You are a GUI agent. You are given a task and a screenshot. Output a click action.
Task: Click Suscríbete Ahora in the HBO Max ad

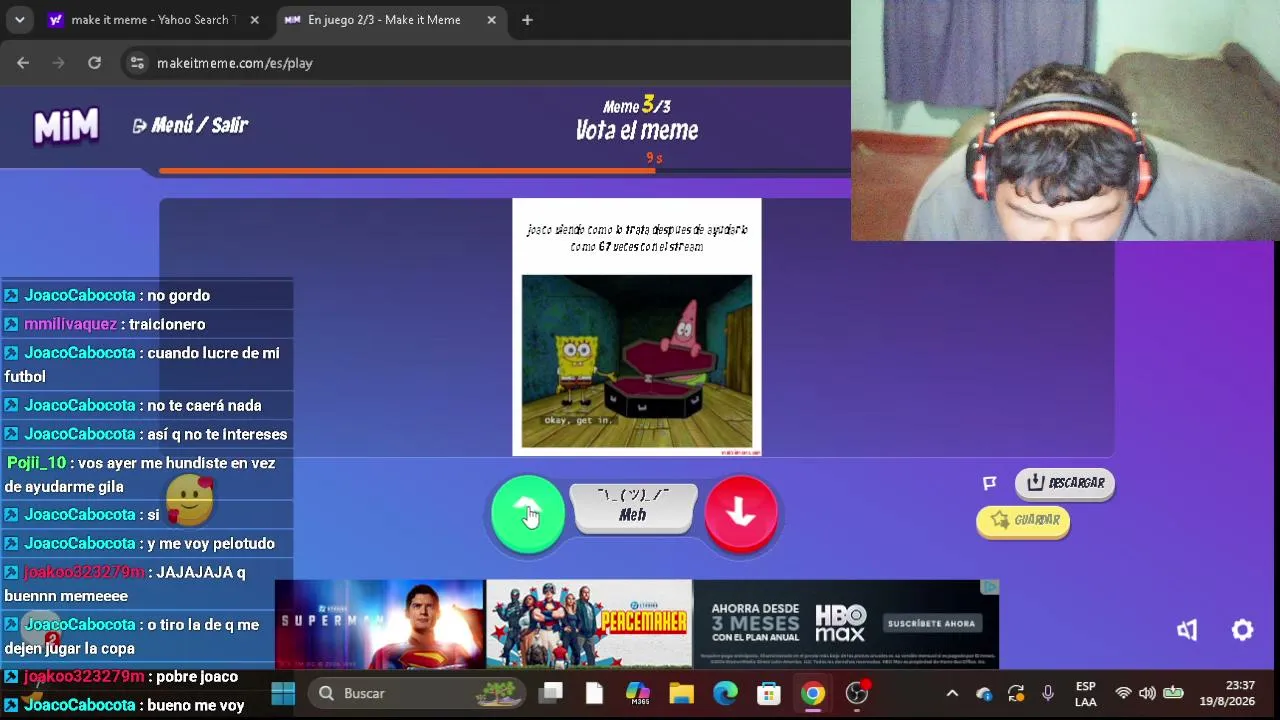pyautogui.click(x=931, y=623)
